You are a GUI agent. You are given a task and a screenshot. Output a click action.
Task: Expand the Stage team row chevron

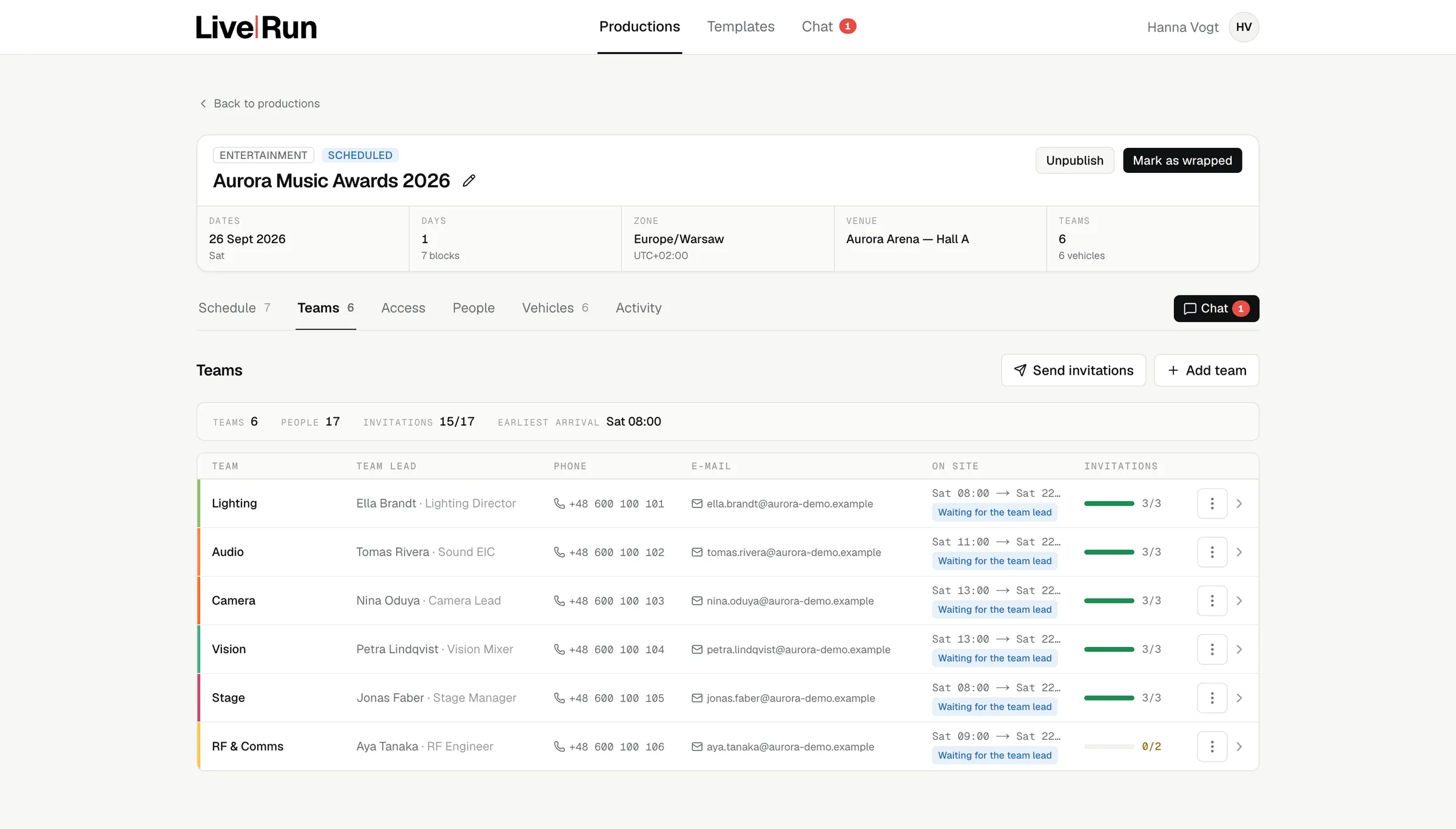1239,697
